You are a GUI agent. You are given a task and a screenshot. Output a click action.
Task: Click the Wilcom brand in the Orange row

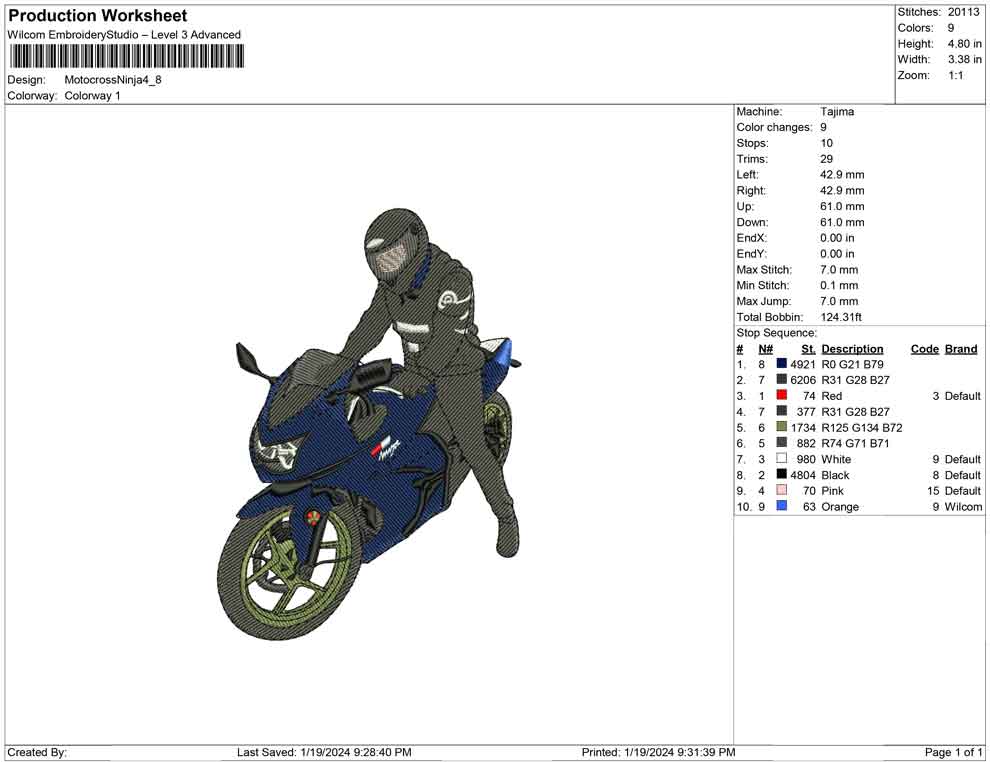pos(963,506)
